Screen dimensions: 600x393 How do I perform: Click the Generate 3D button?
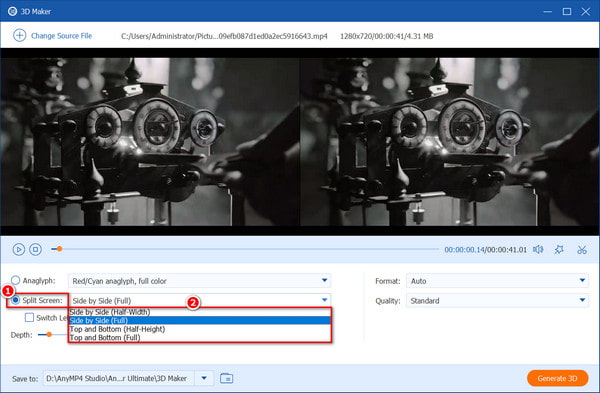(x=557, y=378)
